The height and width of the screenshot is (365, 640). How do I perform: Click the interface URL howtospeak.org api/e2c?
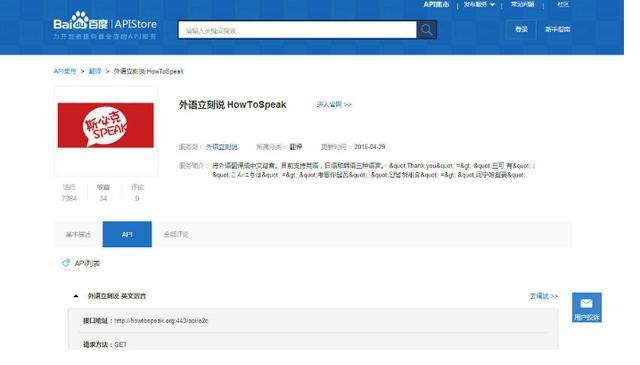pyautogui.click(x=161, y=321)
